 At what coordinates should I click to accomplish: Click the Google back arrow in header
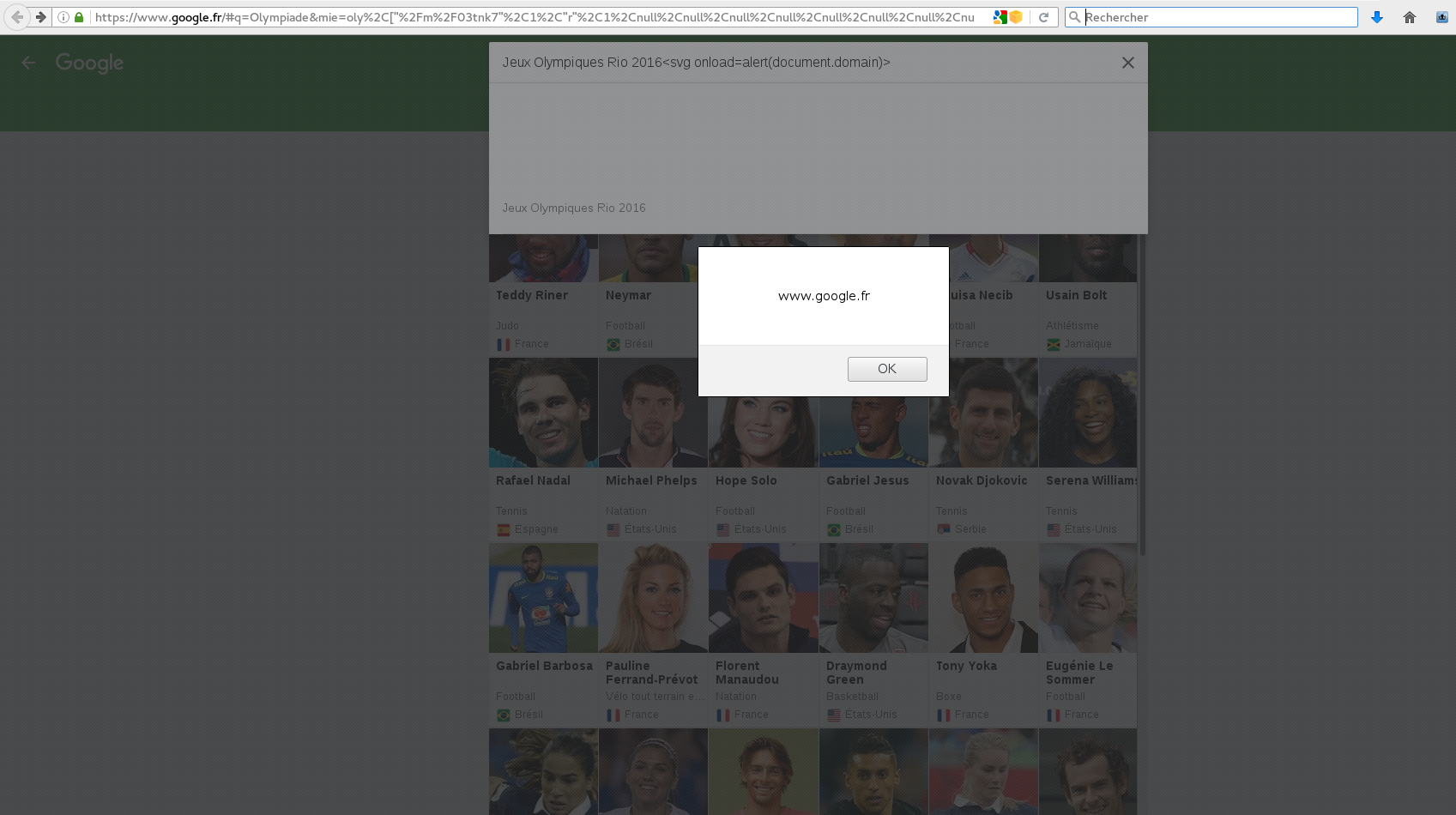point(28,63)
